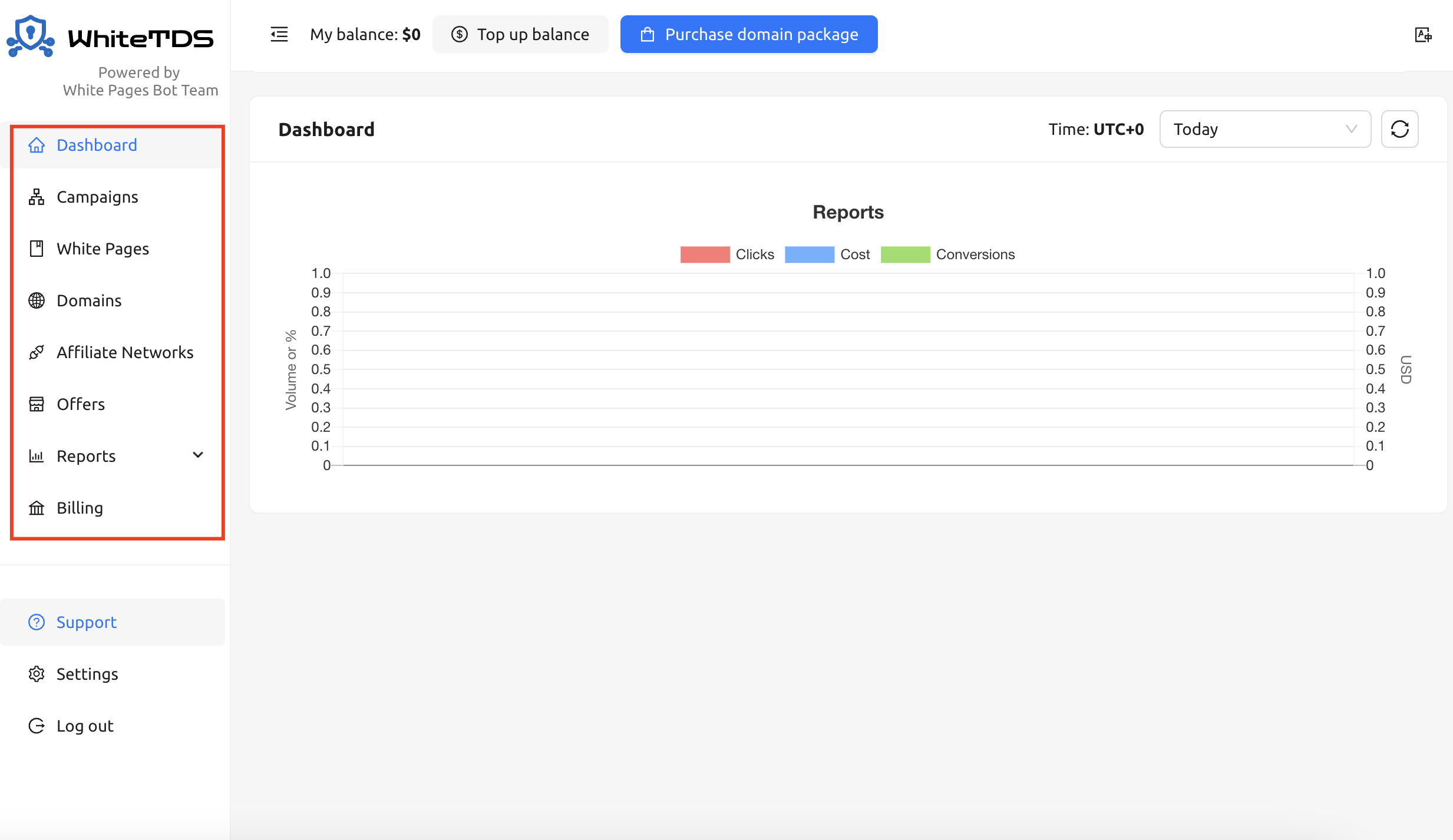Click the Dashboard page heading
Image resolution: width=1453 pixels, height=840 pixels.
click(x=326, y=130)
